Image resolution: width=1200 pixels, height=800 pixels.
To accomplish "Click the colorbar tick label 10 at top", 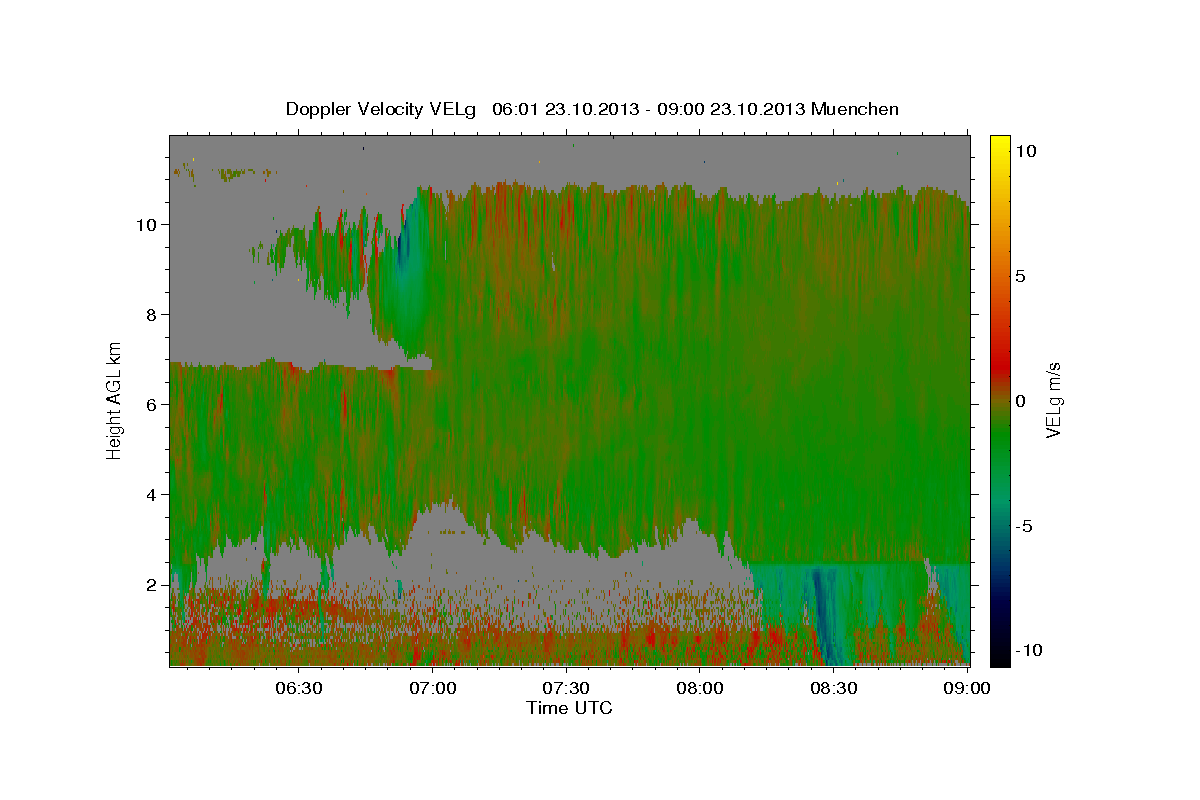I will click(1027, 151).
